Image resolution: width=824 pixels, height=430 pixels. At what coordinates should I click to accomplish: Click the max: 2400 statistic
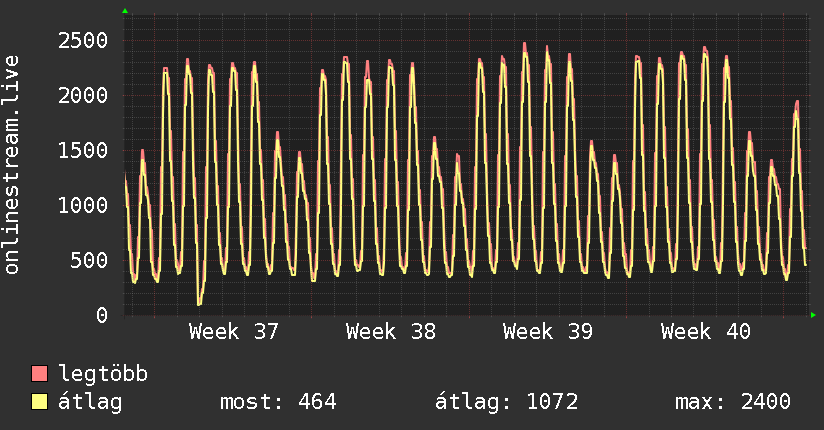coord(733,402)
